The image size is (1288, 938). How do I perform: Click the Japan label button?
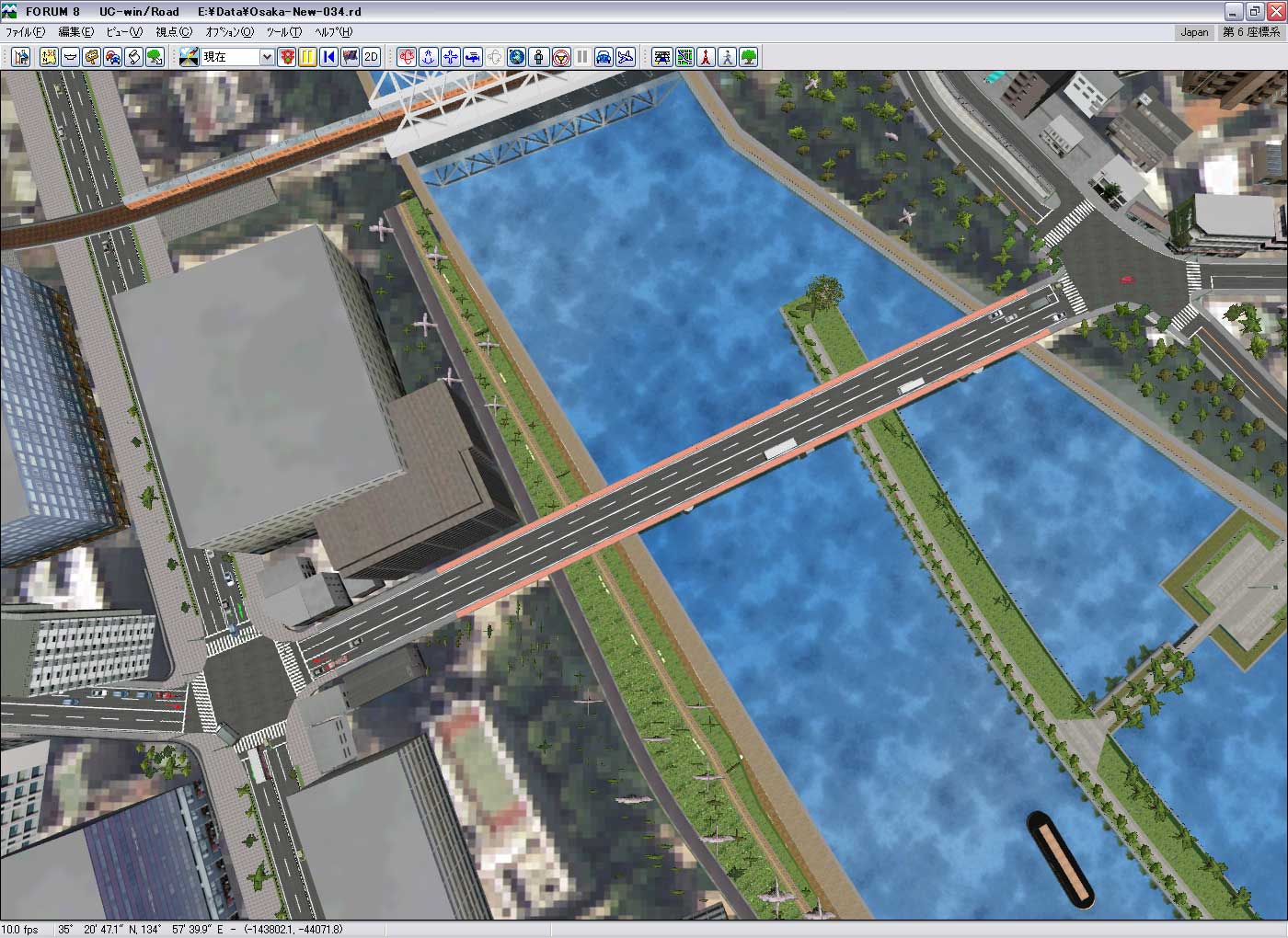pyautogui.click(x=1194, y=32)
